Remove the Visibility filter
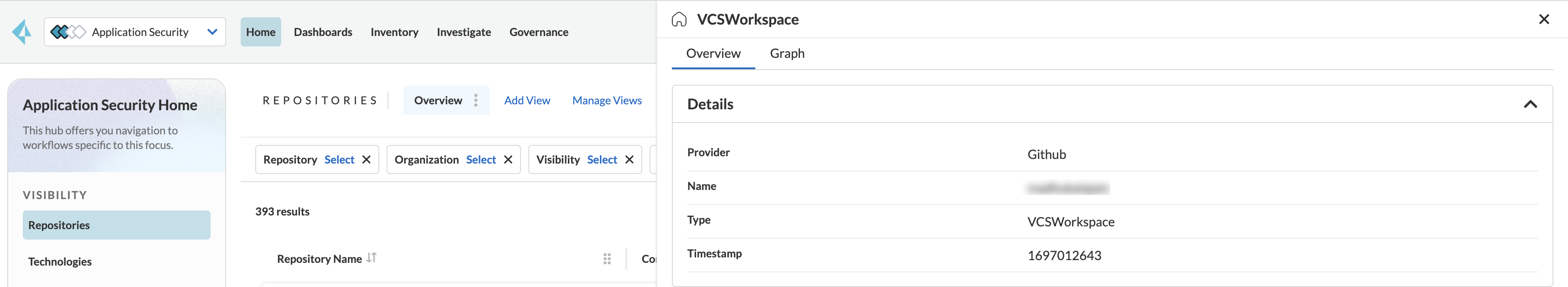Screen dimensions: 1568x287 coord(629,159)
